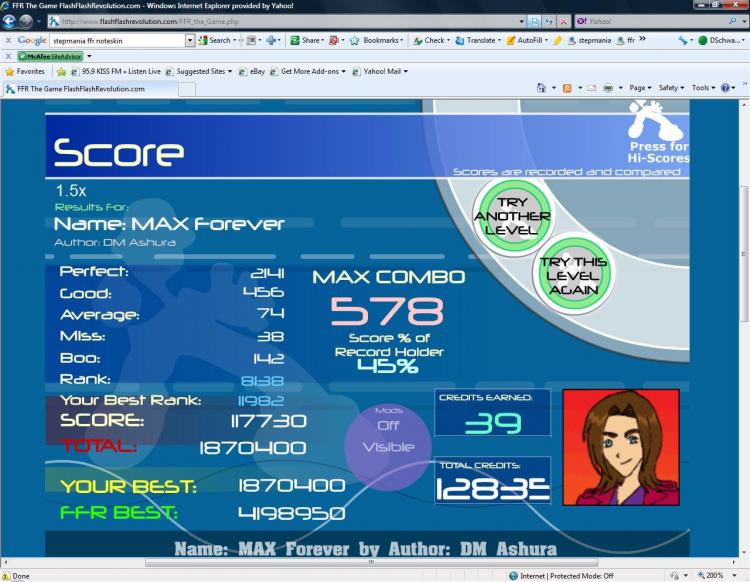This screenshot has height=582, width=750.
Task: Click the Yahoo search magnifier icon
Action: tap(732, 21)
